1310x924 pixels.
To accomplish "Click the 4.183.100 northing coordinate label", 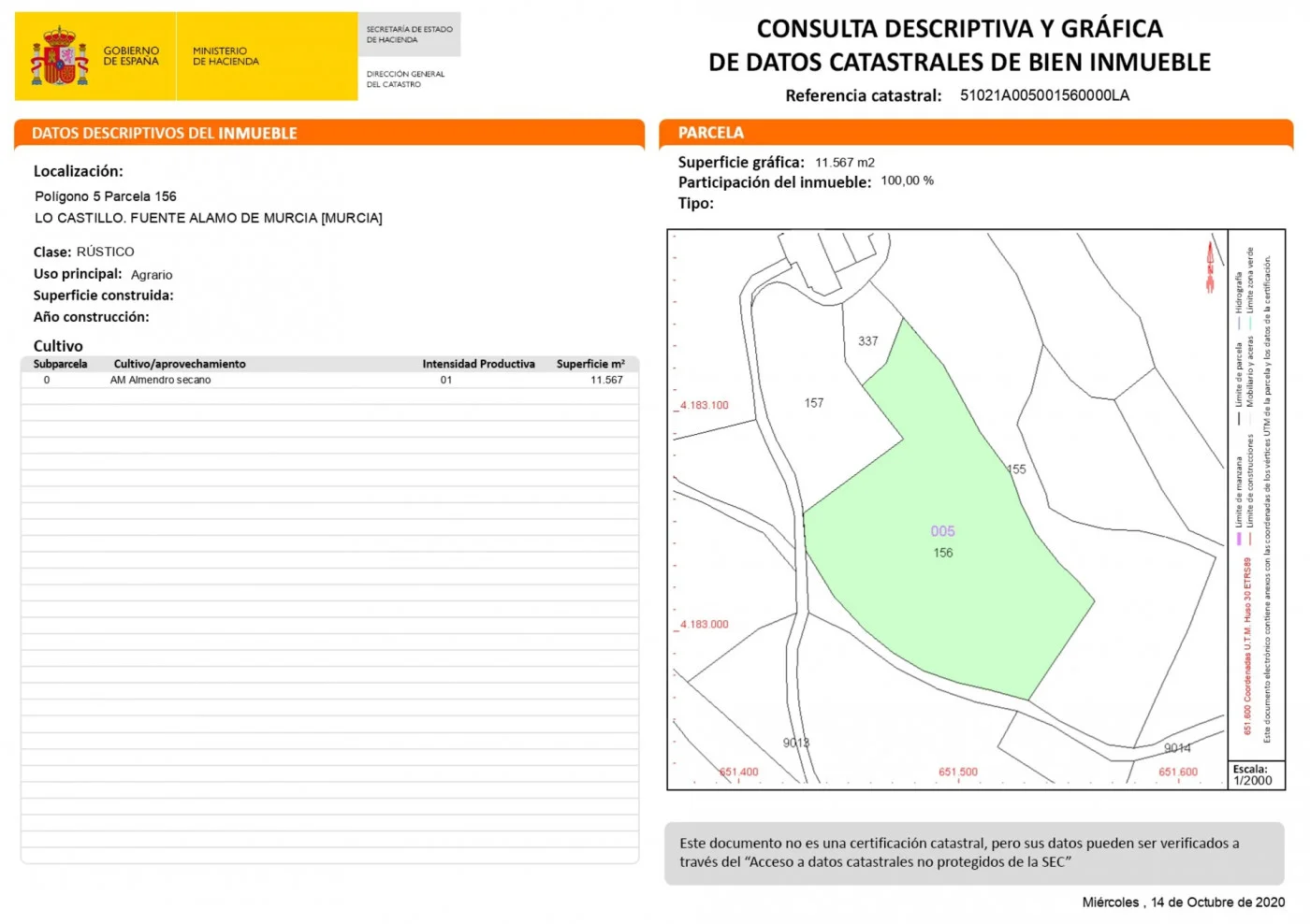I will coord(705,406).
